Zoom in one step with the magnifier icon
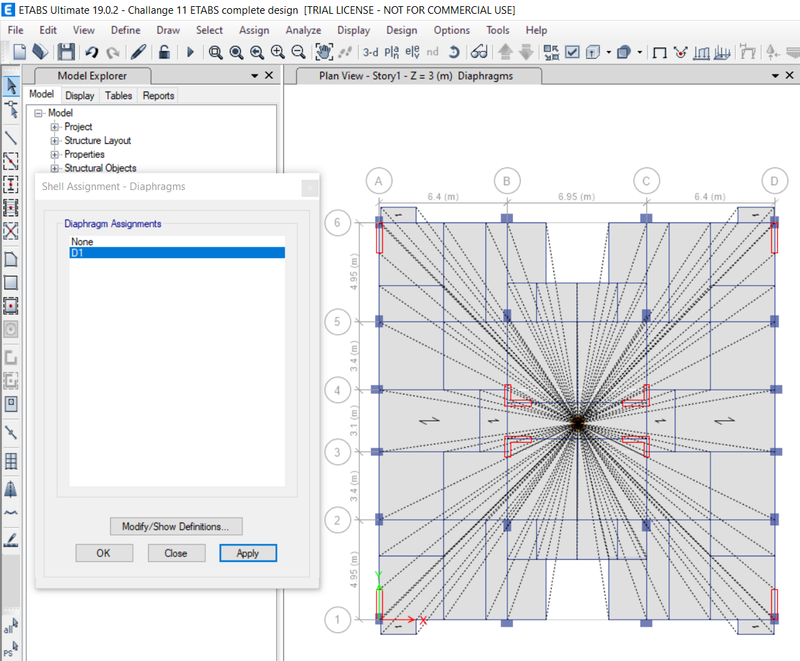Screen dimensions: 800x661 (276, 51)
